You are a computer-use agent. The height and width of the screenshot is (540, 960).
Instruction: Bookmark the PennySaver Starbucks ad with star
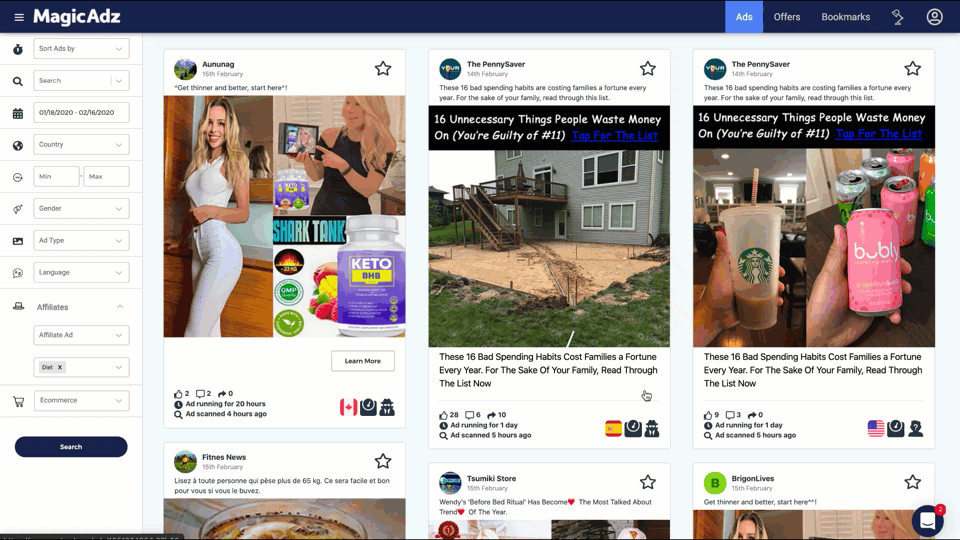[x=912, y=68]
